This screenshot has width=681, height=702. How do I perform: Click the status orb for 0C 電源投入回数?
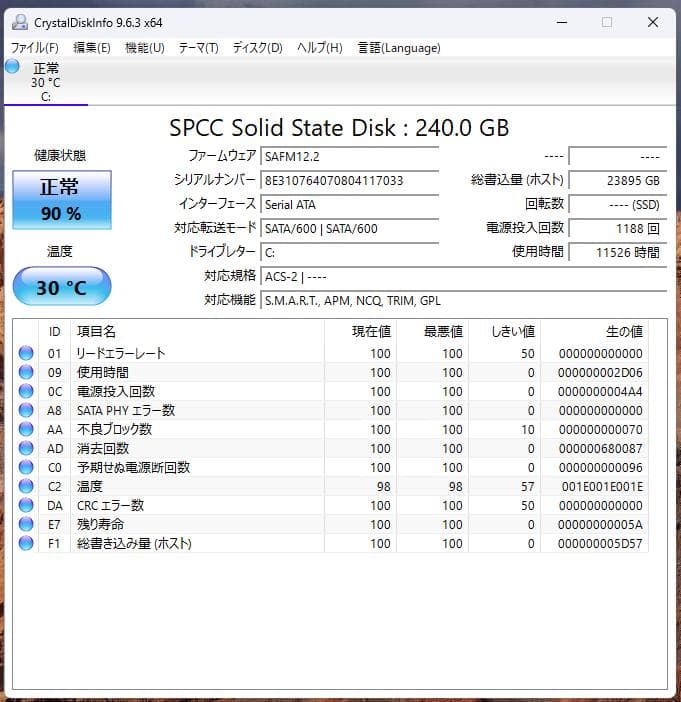(26, 391)
